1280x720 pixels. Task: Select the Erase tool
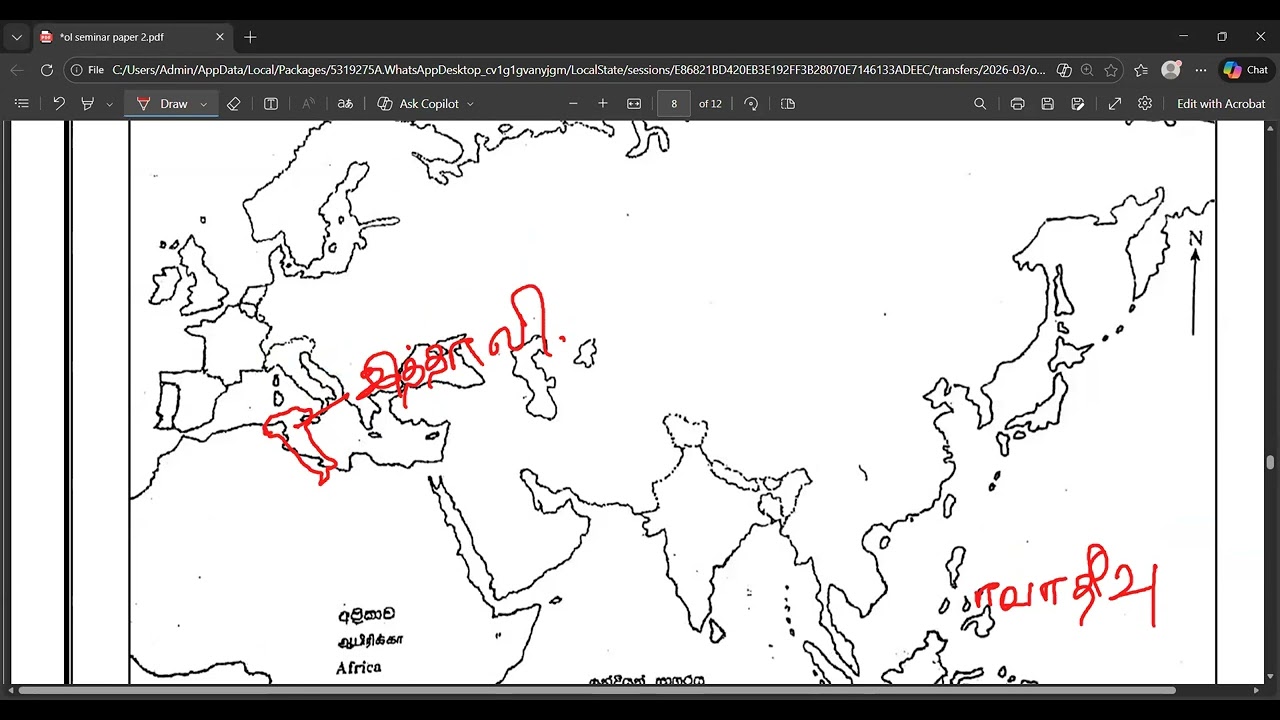pos(234,104)
